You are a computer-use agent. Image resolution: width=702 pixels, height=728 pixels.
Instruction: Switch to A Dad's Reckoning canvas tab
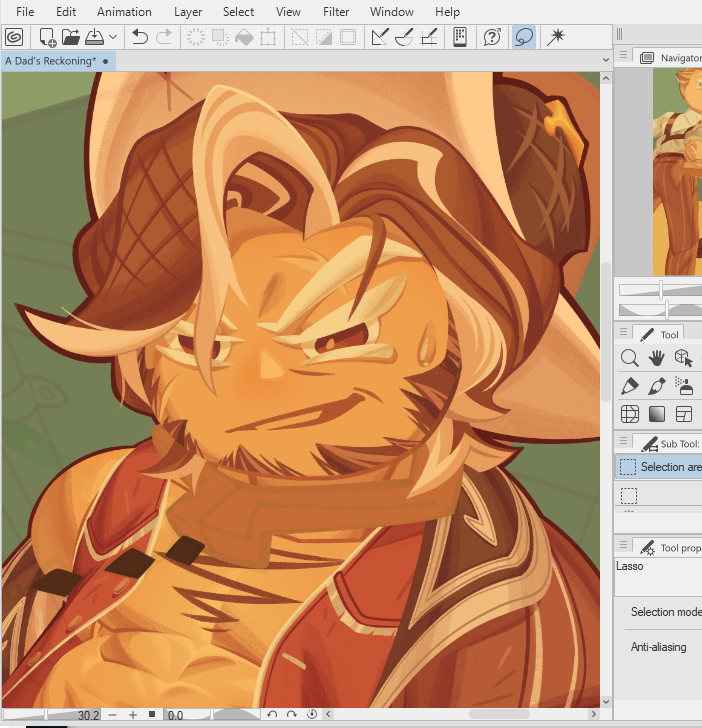click(x=58, y=61)
